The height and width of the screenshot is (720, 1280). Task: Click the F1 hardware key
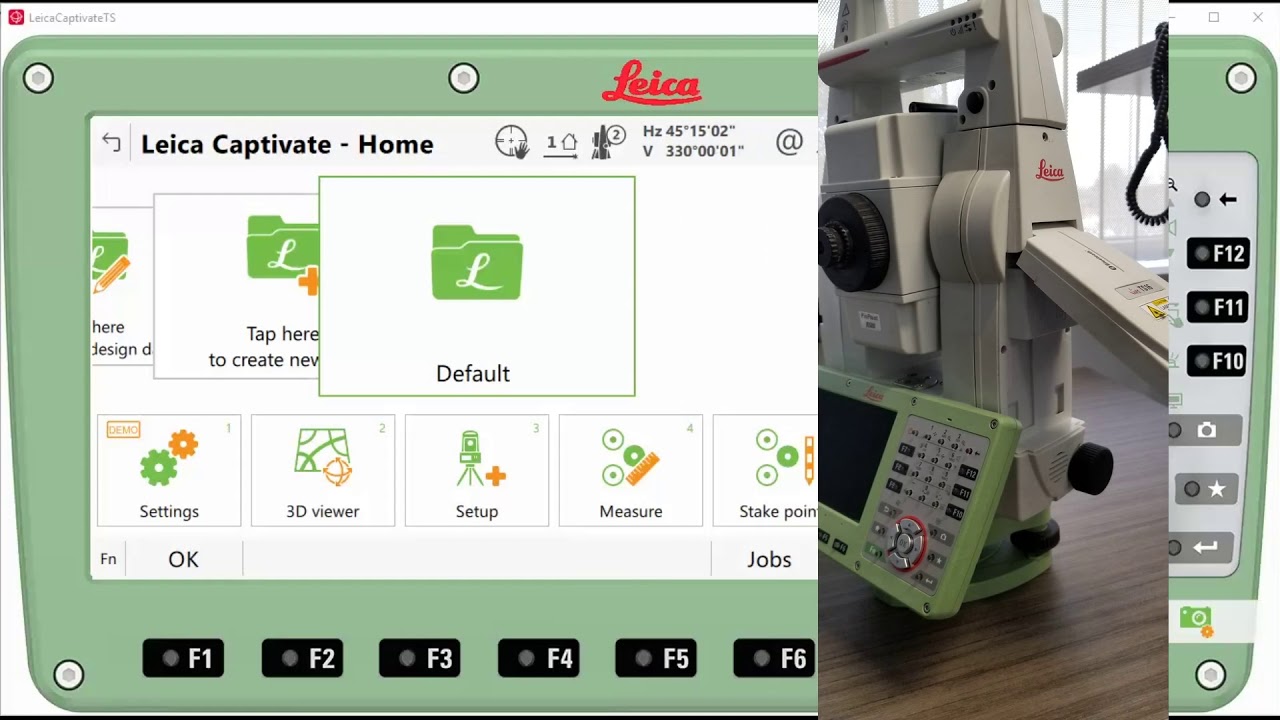tap(183, 658)
